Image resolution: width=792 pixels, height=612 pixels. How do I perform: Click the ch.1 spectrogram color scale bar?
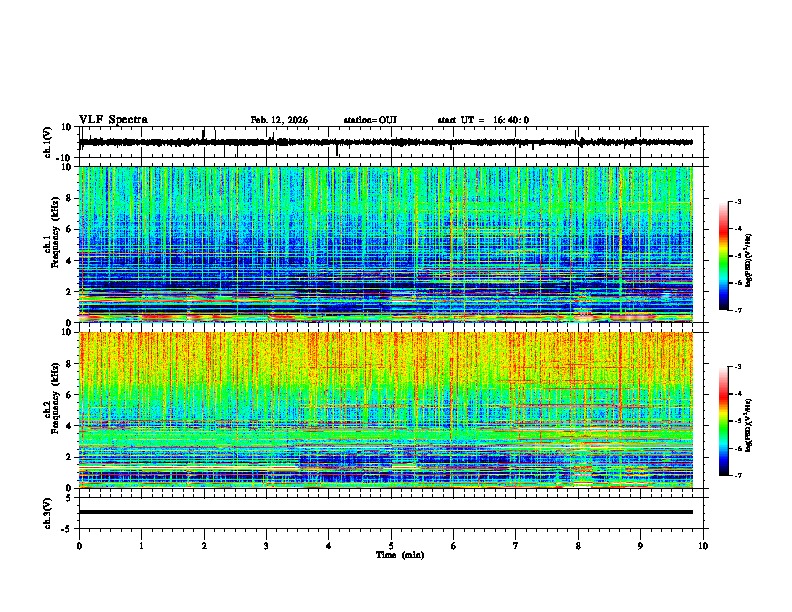[724, 256]
